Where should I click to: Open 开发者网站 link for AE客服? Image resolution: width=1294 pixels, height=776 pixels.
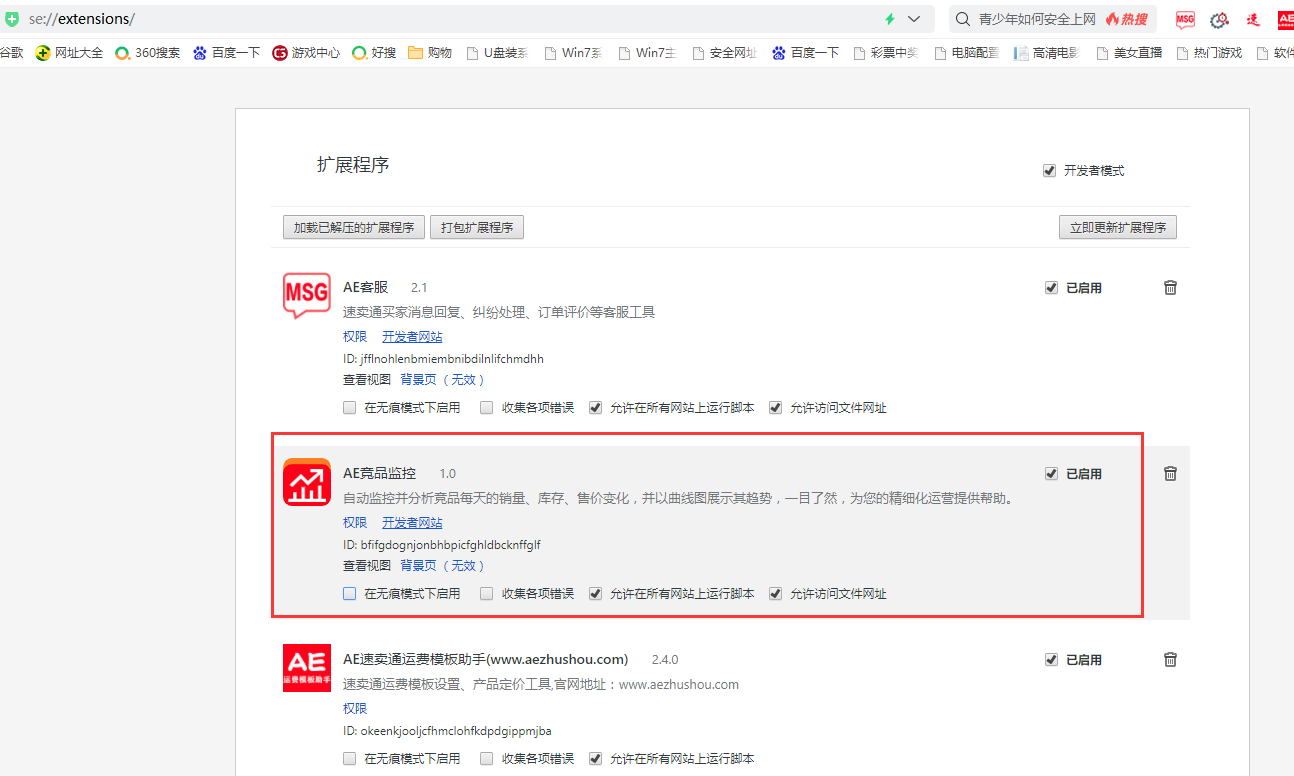pyautogui.click(x=412, y=337)
